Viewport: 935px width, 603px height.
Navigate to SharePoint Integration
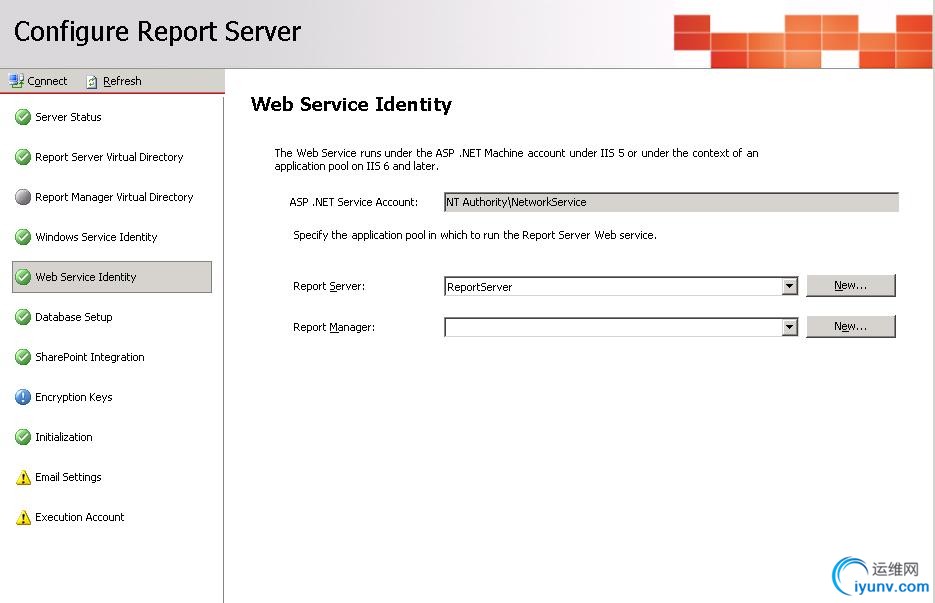pos(89,357)
